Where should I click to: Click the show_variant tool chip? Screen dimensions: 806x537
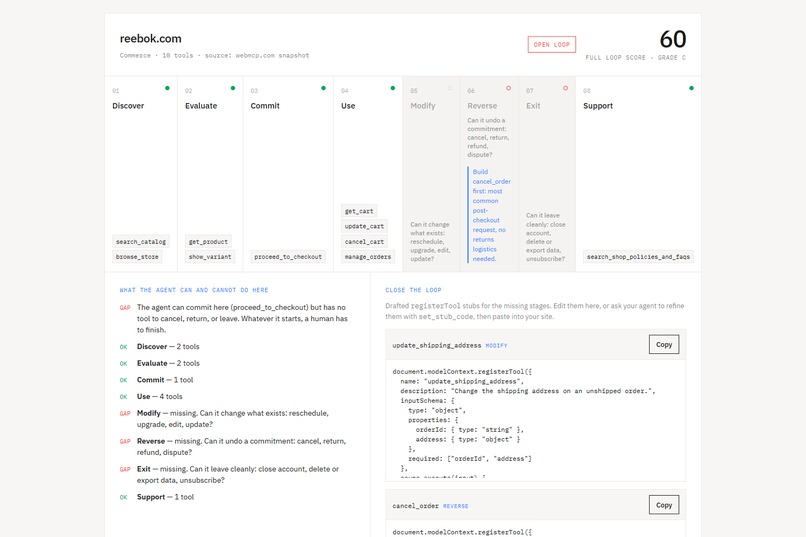point(210,256)
